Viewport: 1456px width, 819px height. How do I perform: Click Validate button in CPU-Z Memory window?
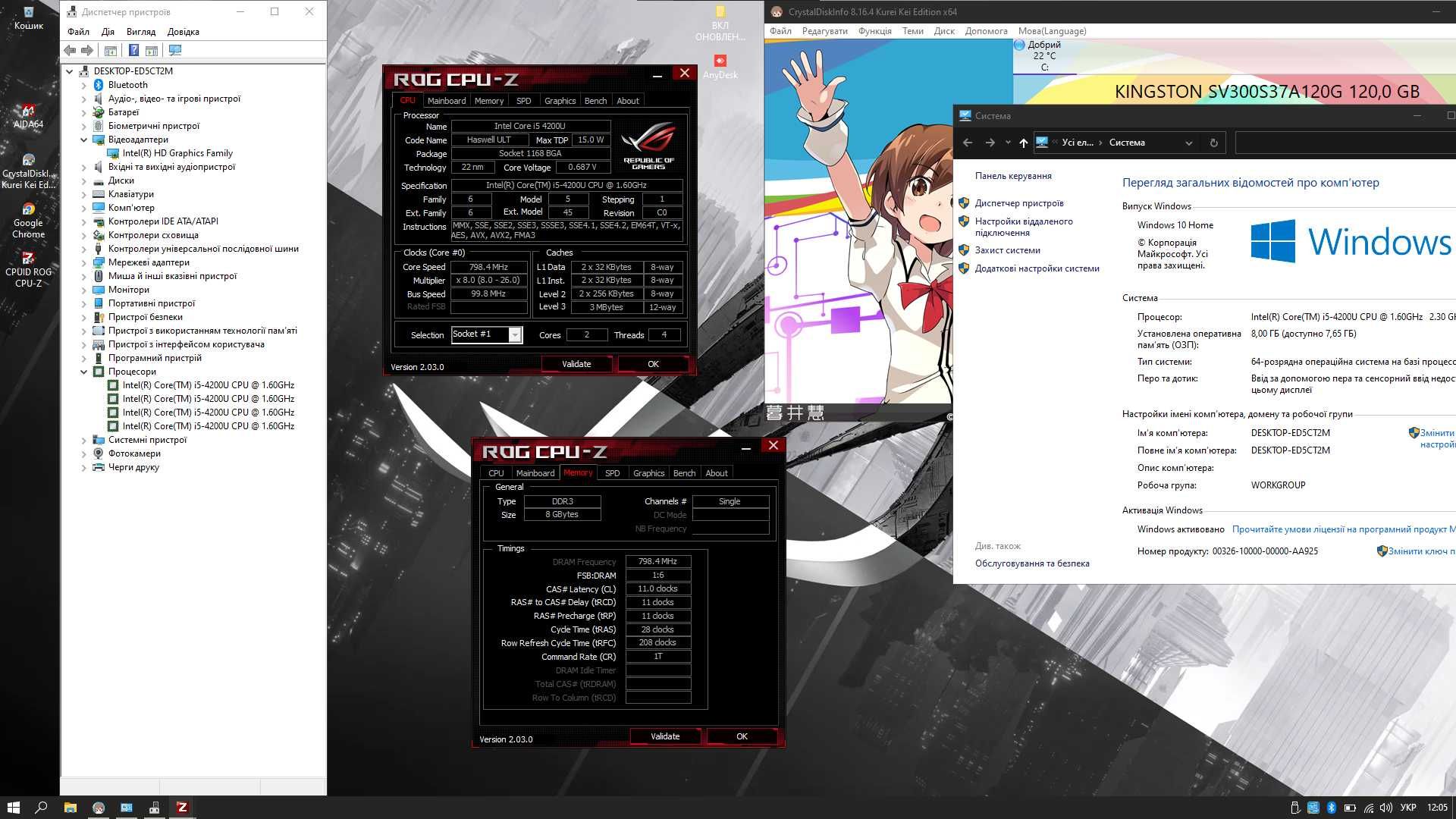tap(665, 736)
